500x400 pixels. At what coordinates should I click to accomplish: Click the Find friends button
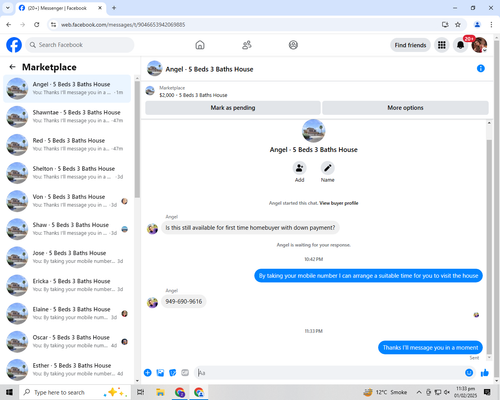(x=410, y=45)
